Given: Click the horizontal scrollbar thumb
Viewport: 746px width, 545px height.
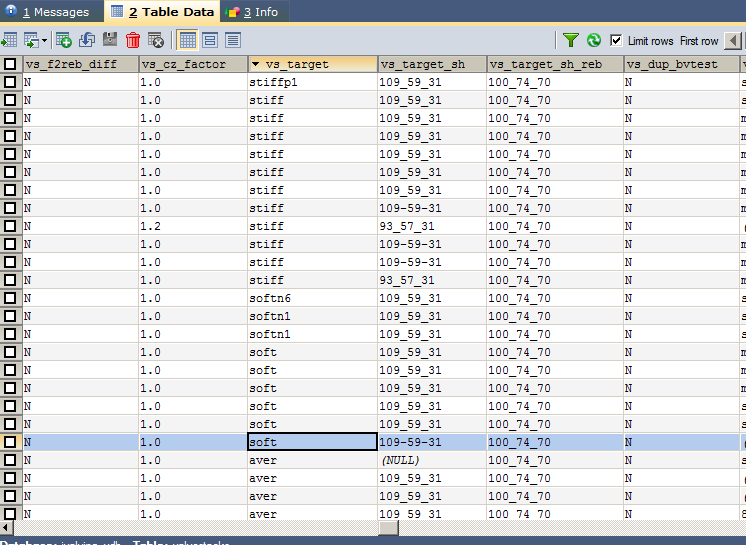Looking at the screenshot, I should [x=388, y=527].
